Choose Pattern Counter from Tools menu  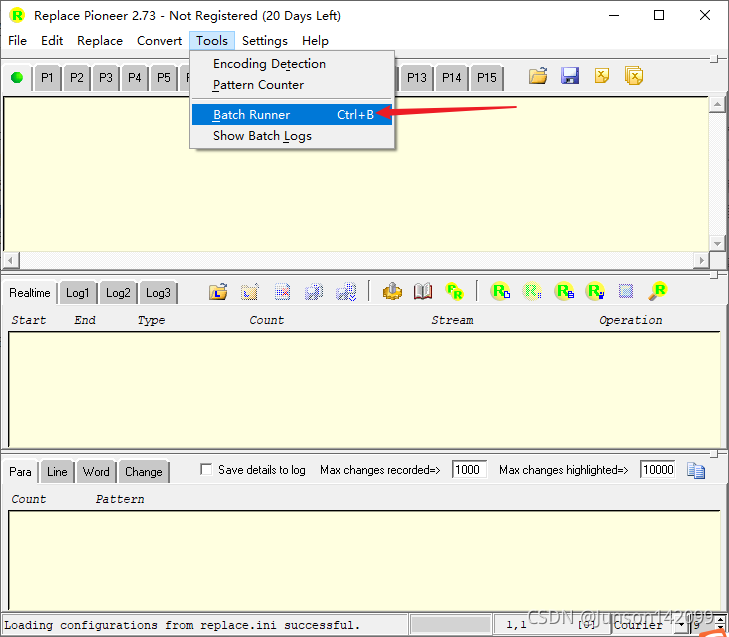292,85
